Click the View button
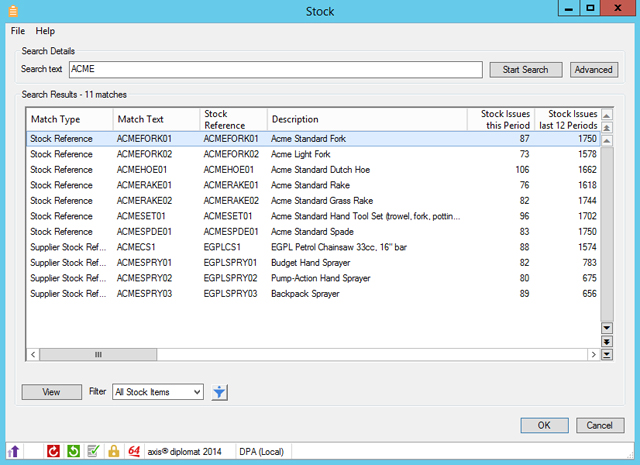The height and width of the screenshot is (465, 640). (51, 392)
